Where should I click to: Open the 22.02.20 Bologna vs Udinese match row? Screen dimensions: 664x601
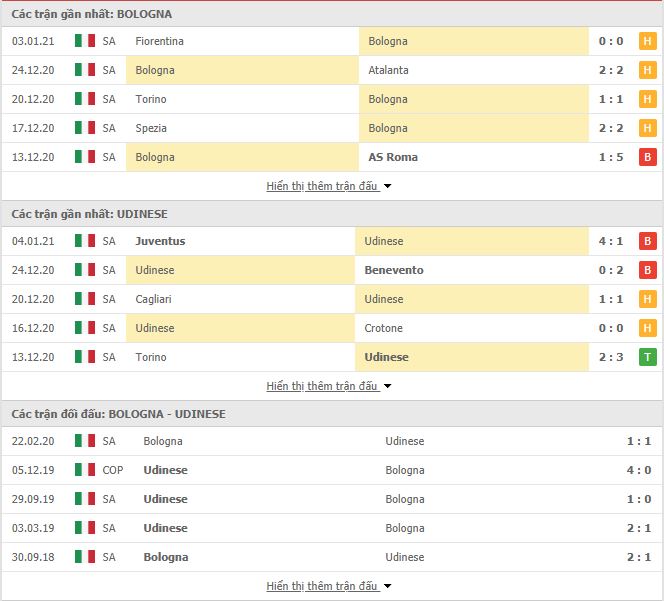[332, 441]
